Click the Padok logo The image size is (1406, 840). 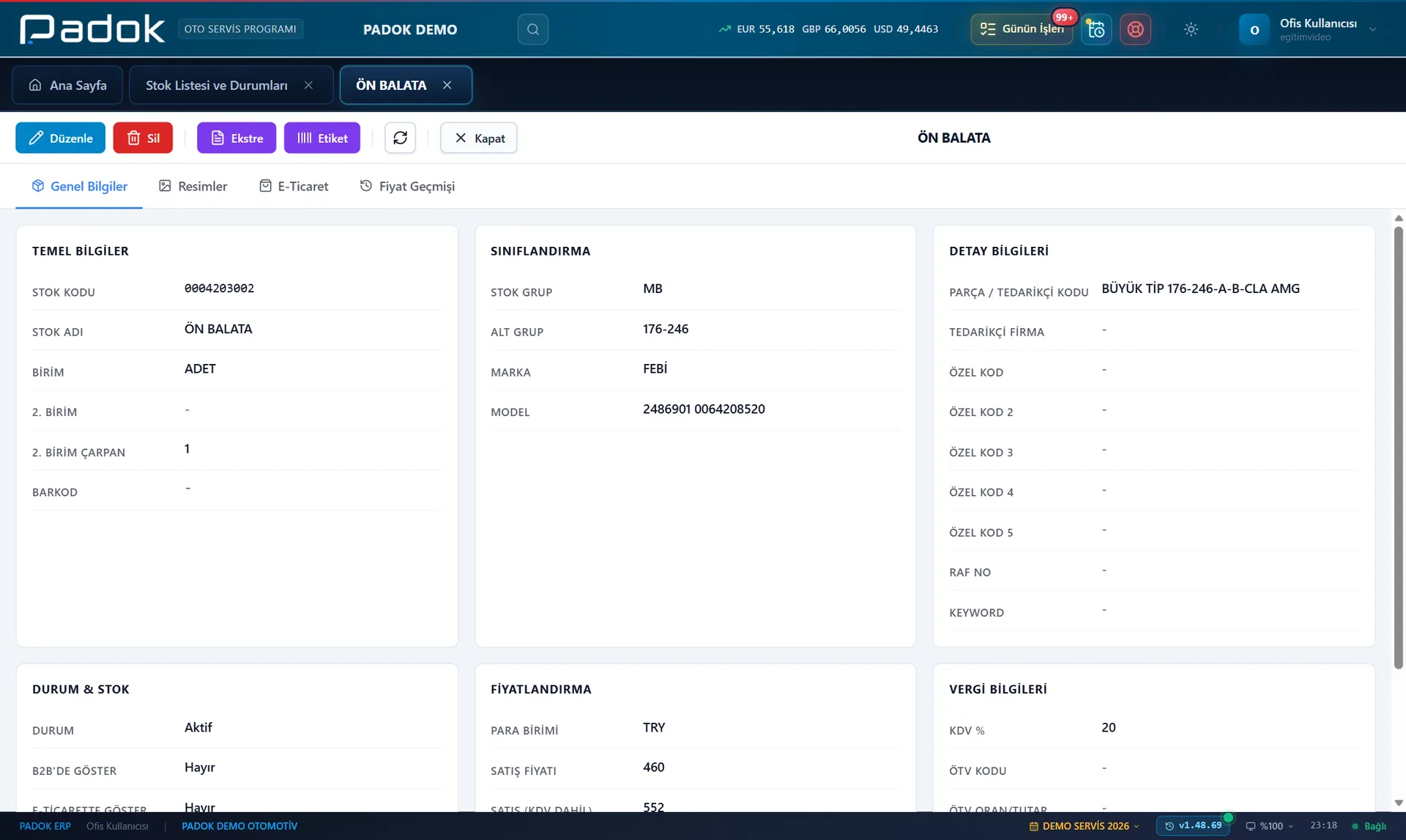92,29
